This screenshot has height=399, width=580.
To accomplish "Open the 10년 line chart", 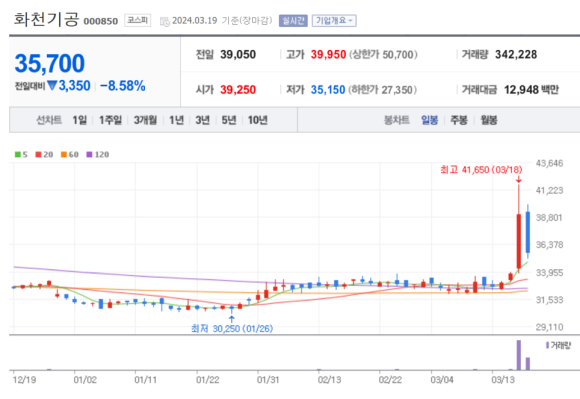I will pos(257,120).
